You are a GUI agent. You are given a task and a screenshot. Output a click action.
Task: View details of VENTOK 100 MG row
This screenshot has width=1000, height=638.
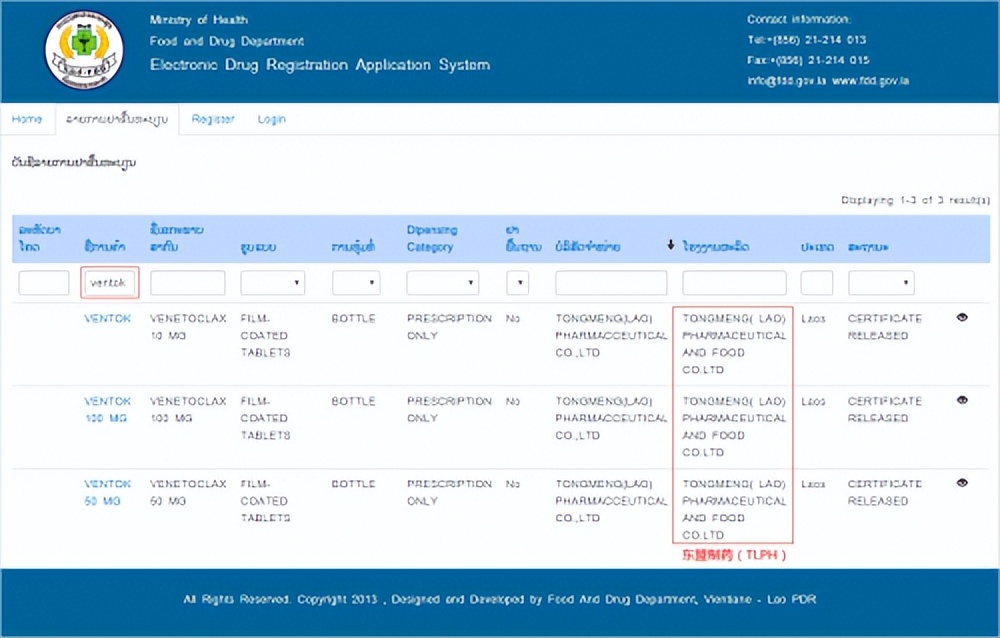(962, 400)
